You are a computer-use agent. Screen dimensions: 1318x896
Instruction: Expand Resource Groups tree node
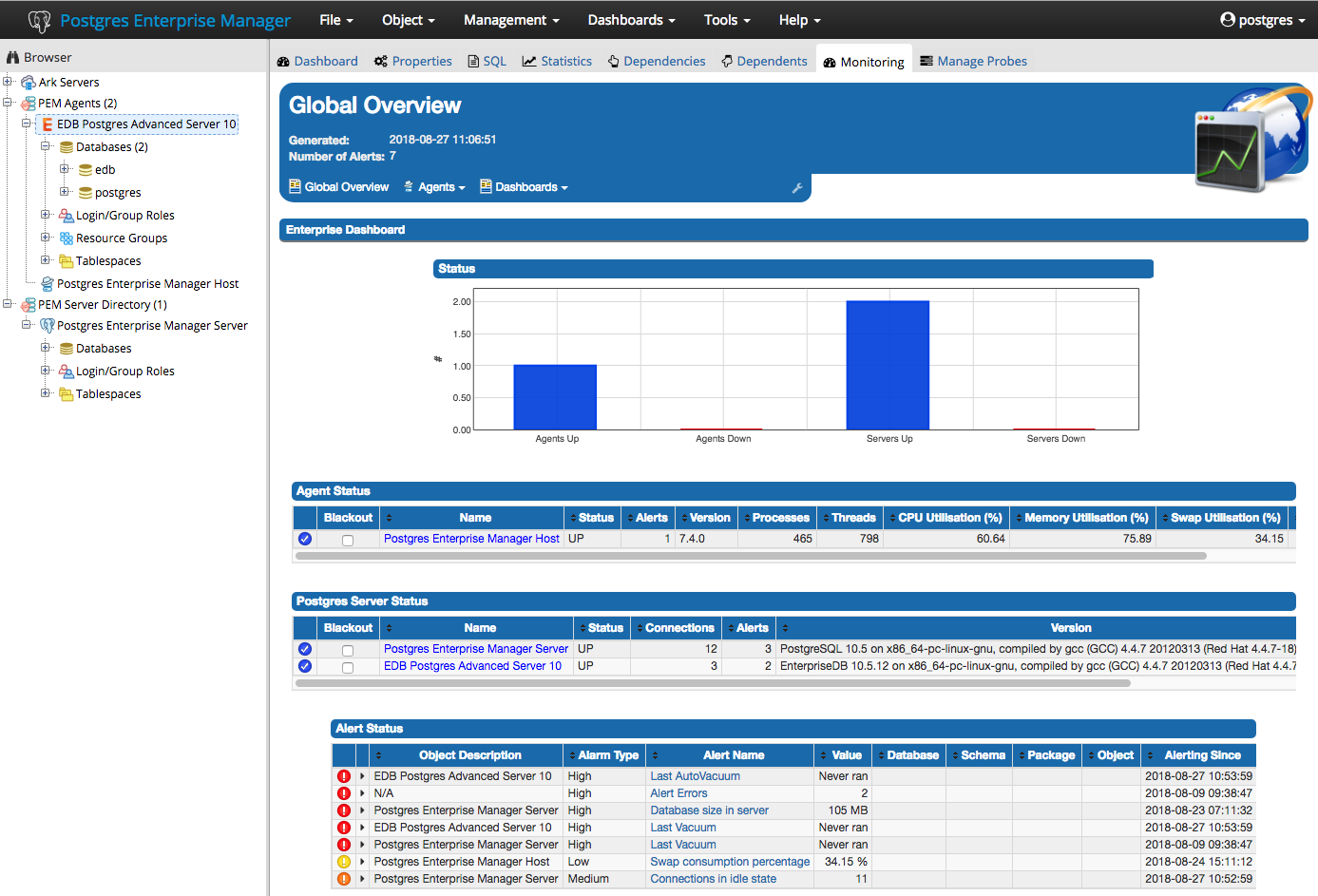click(46, 238)
